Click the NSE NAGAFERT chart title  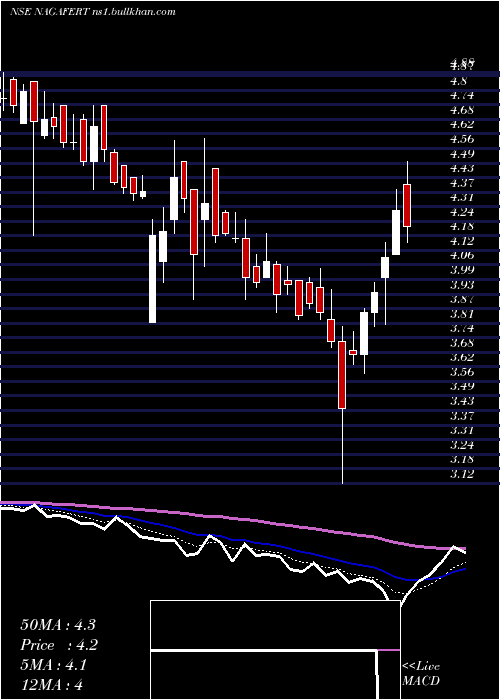click(93, 12)
